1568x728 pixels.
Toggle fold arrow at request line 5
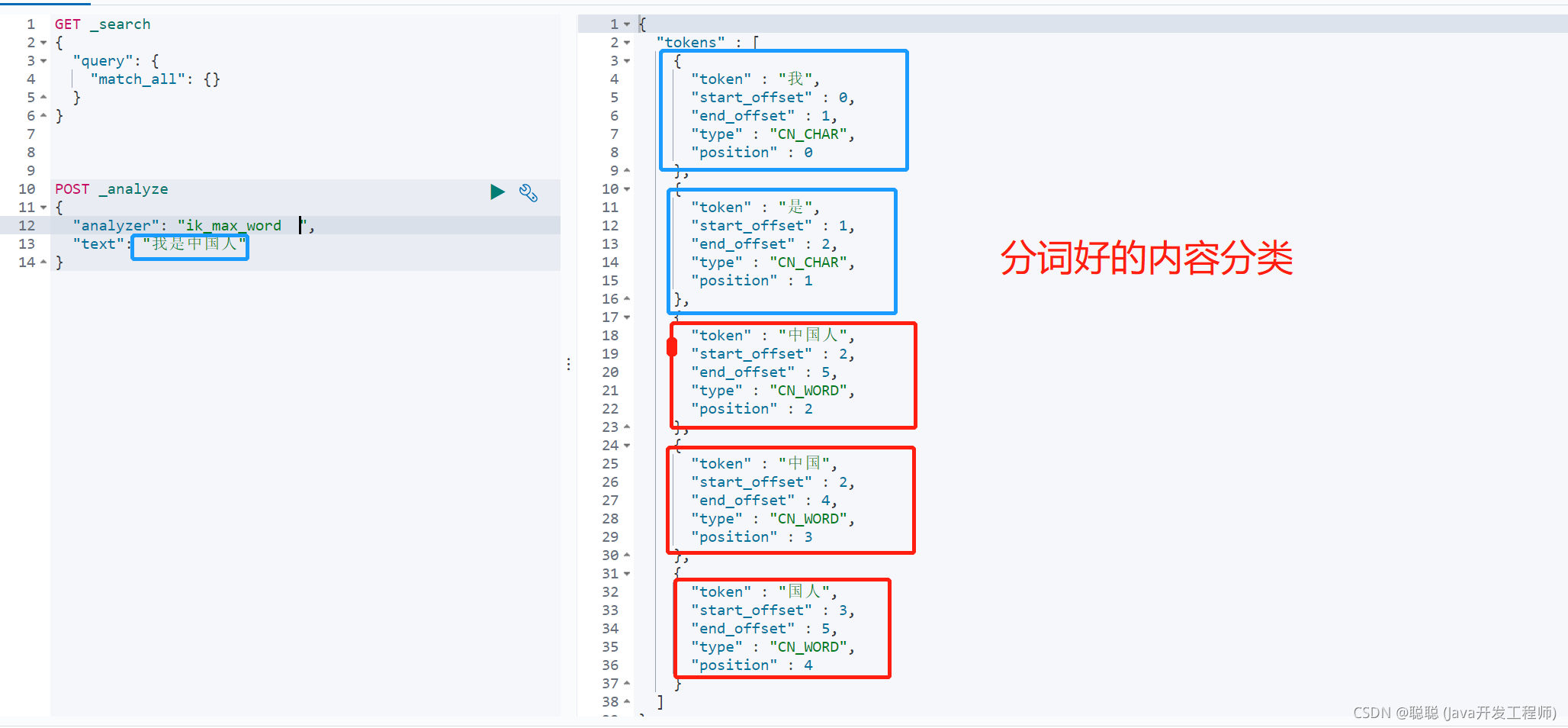pyautogui.click(x=43, y=98)
